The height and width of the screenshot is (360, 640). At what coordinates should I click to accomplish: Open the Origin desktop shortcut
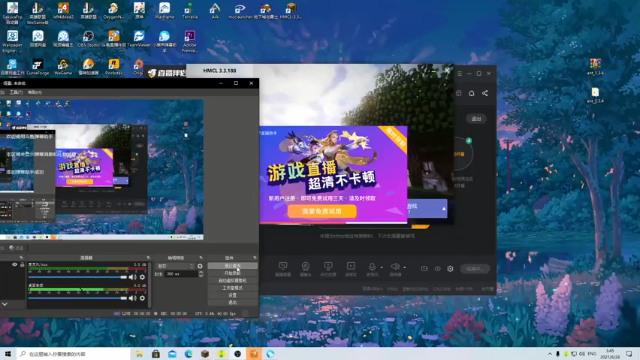tap(138, 67)
